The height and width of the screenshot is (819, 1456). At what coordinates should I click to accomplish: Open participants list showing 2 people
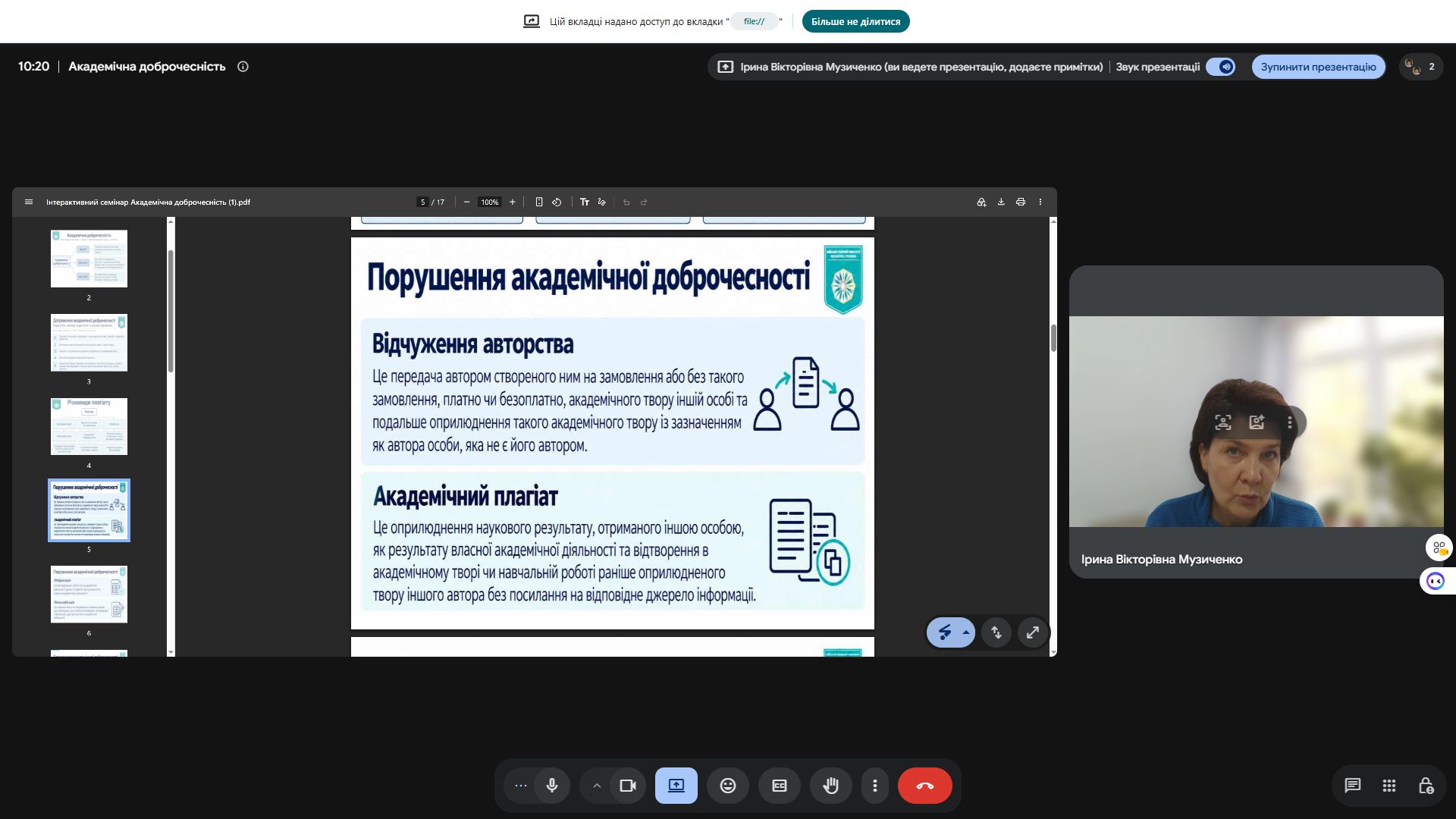pos(1420,67)
